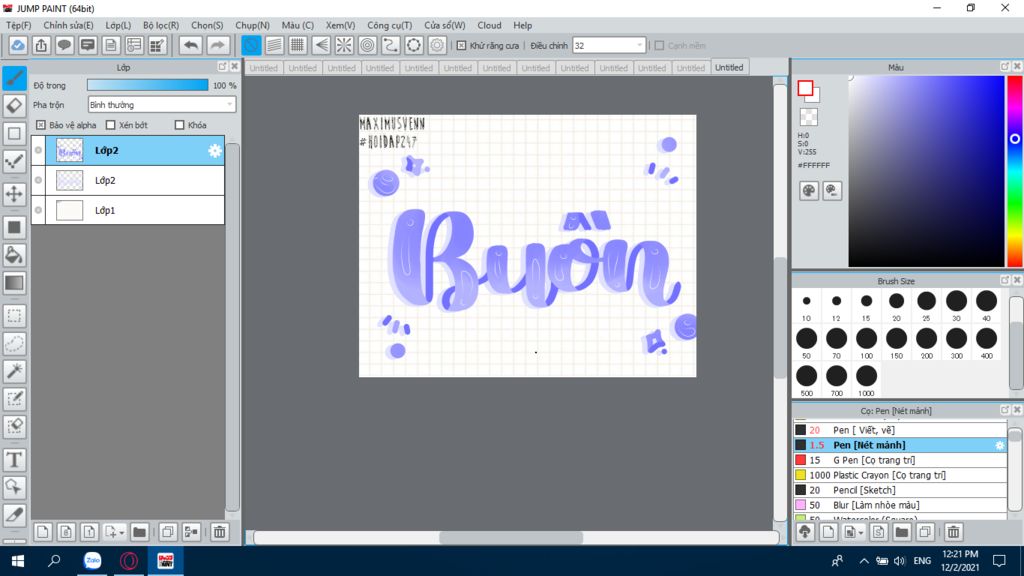This screenshot has height=576, width=1024.
Task: Click the horizontal canvas scrollbar
Action: (512, 537)
